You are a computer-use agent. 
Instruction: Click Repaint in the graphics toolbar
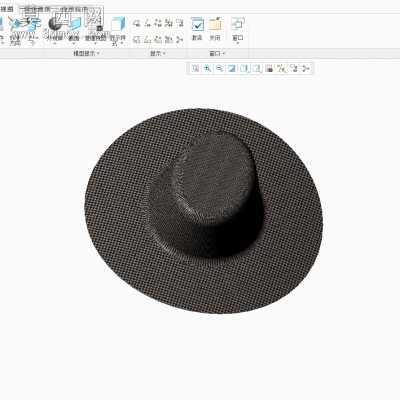coord(232,68)
